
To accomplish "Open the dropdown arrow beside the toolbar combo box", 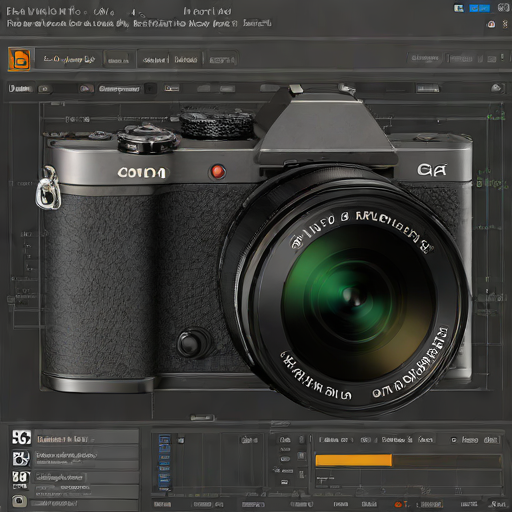I will coord(150,89).
